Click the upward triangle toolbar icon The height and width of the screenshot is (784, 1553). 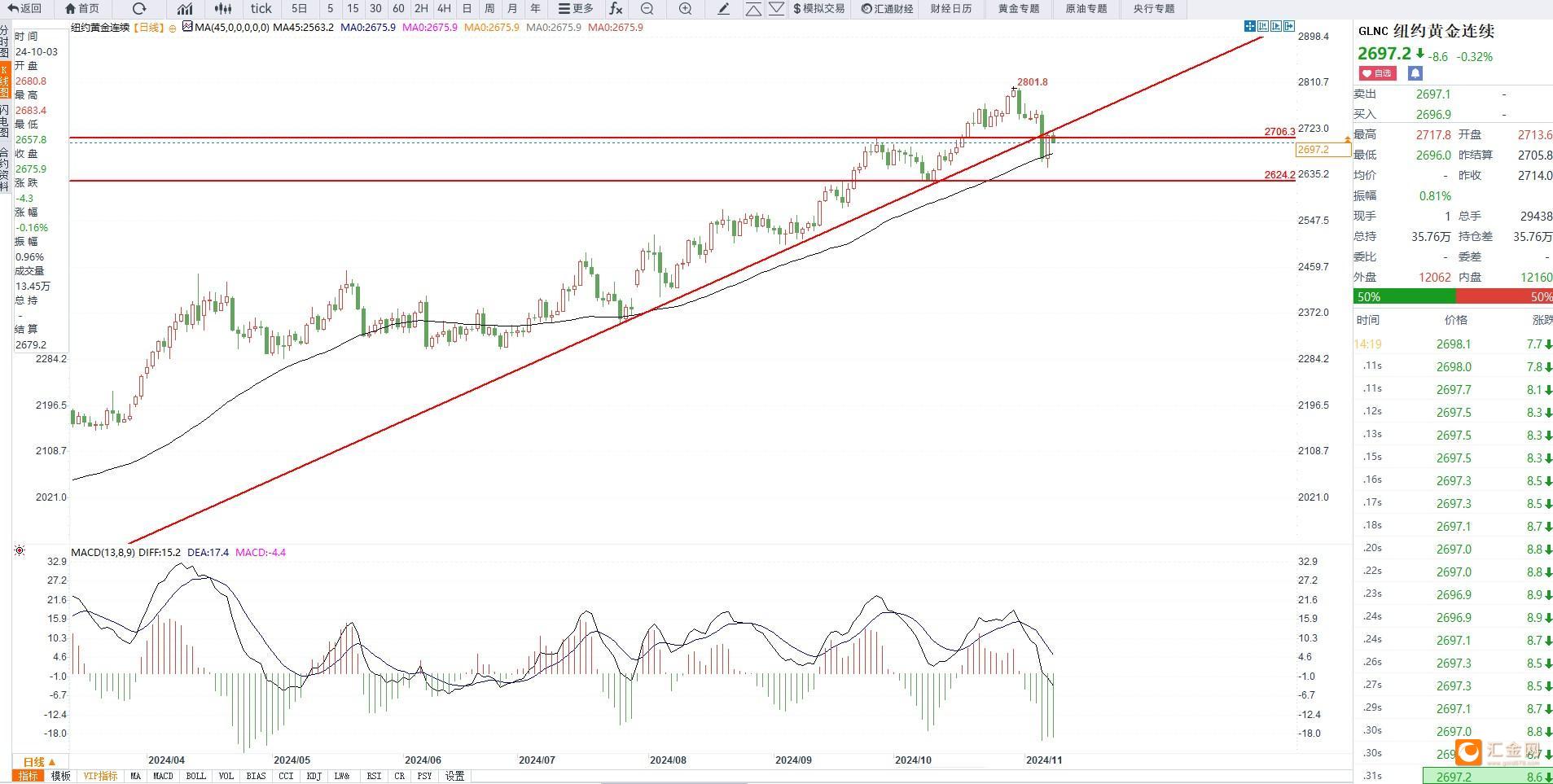click(x=753, y=9)
